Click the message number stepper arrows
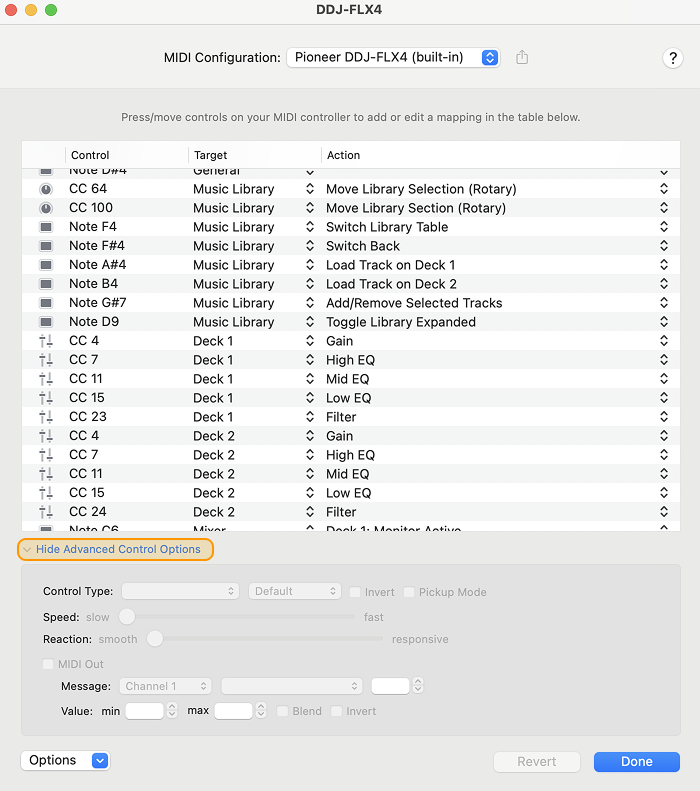Screen dimensions: 700x791 pyautogui.click(x=418, y=686)
